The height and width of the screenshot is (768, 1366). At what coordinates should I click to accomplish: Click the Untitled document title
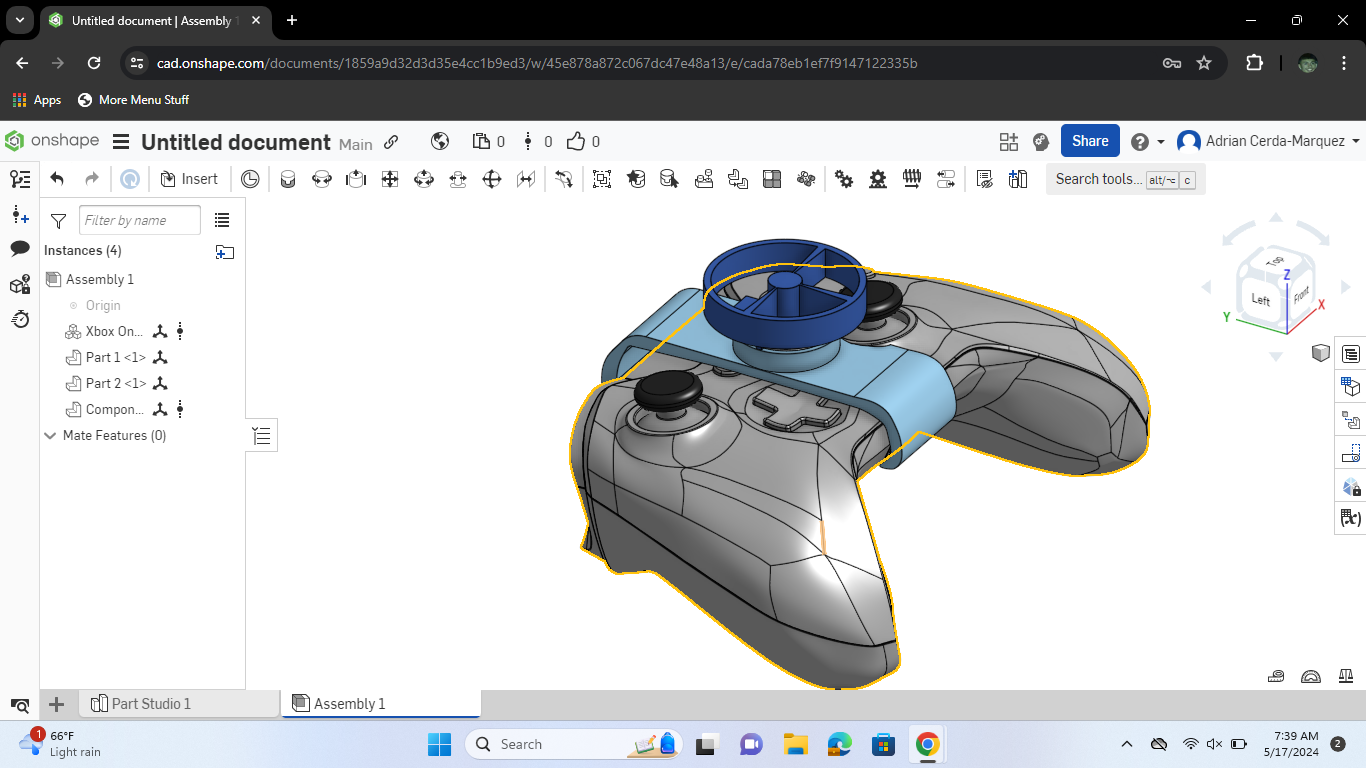[236, 142]
